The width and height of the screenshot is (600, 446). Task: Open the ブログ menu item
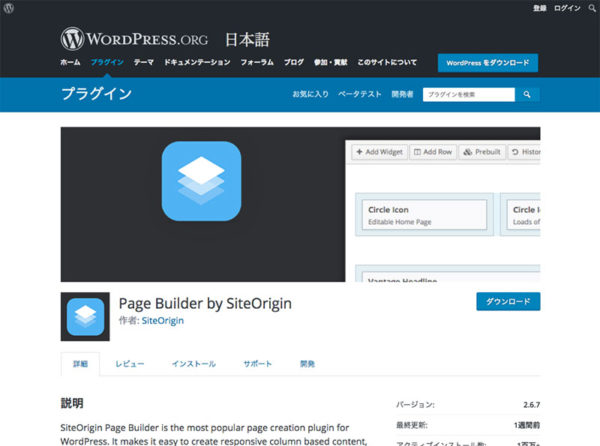[294, 62]
